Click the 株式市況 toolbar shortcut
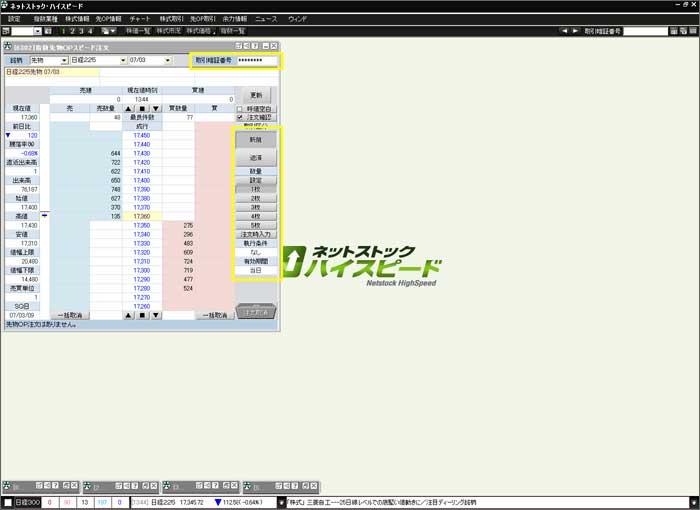Image resolution: width=700 pixels, height=510 pixels. pyautogui.click(x=169, y=31)
